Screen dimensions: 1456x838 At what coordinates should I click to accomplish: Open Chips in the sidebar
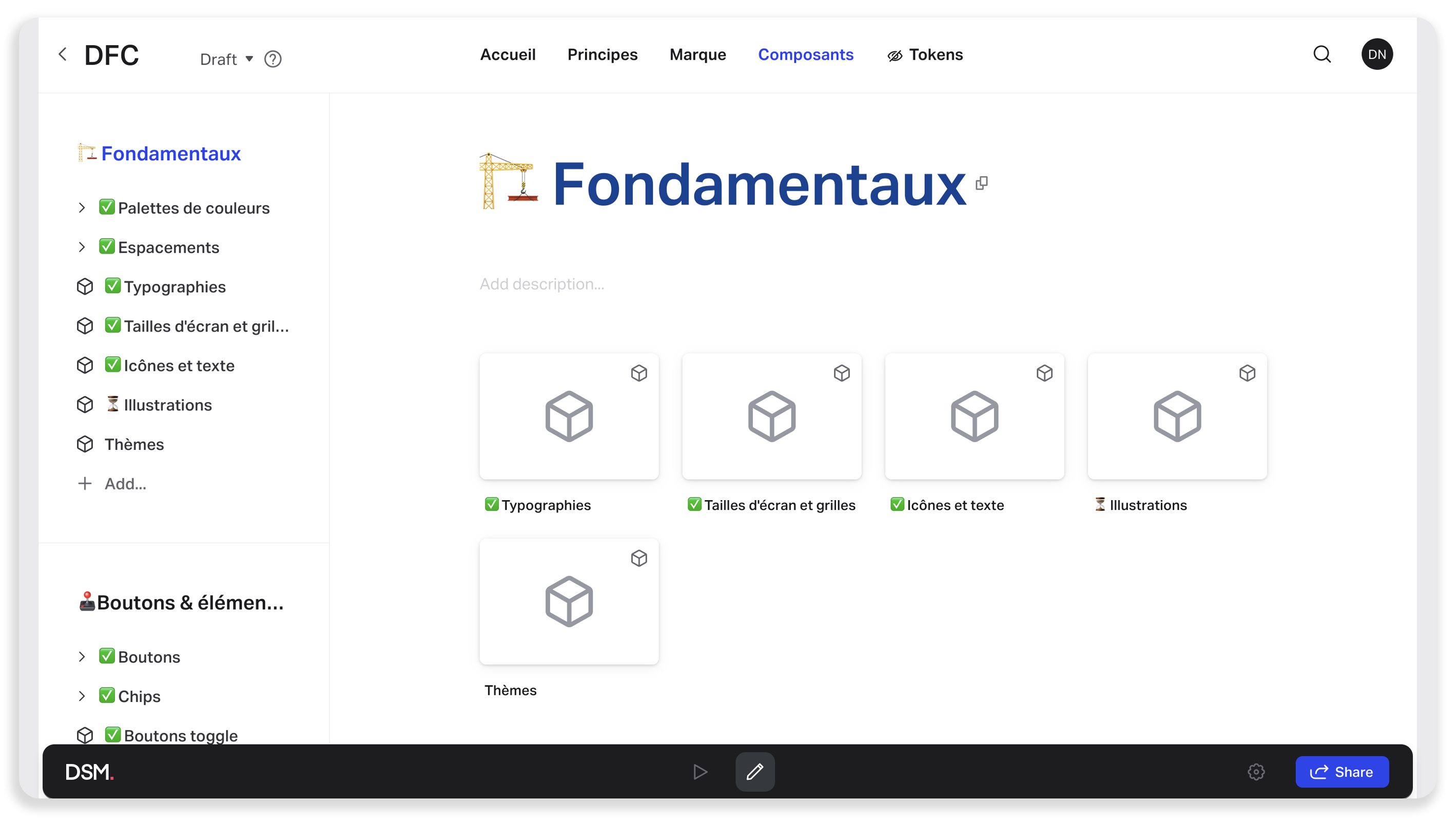click(x=129, y=696)
